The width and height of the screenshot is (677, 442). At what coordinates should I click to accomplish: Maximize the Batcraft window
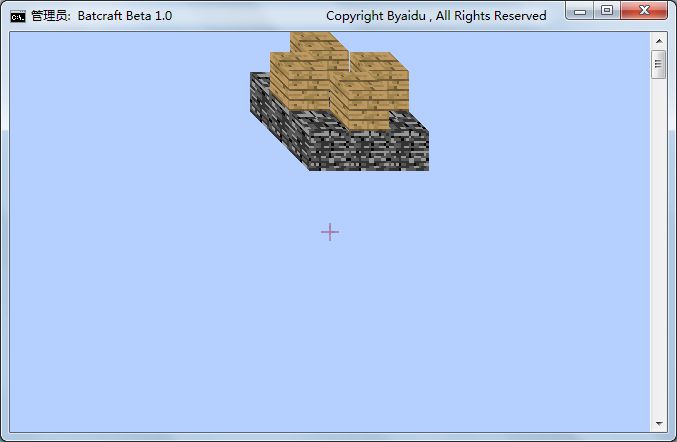tap(607, 10)
